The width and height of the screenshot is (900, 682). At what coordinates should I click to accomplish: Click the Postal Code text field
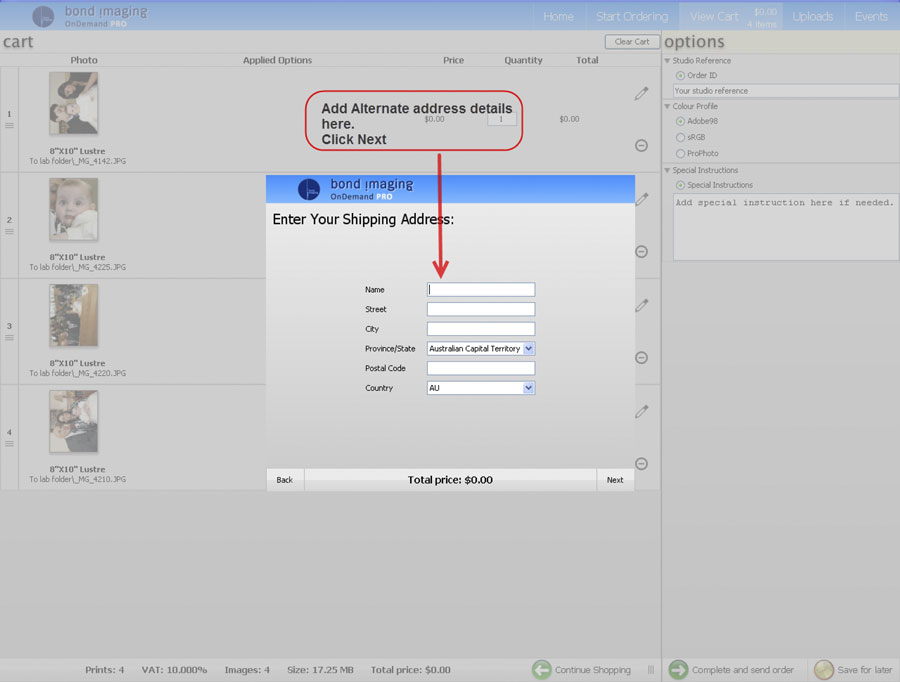tap(481, 369)
